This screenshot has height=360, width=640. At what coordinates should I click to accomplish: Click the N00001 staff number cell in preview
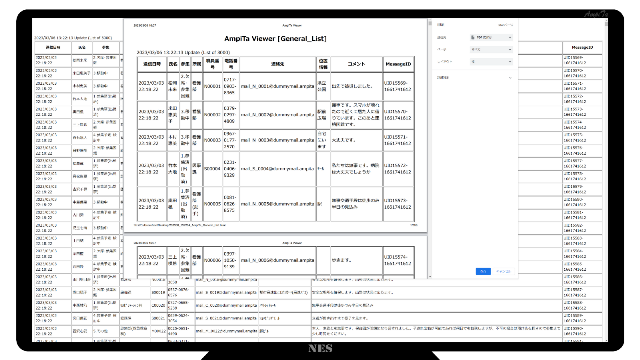click(212, 87)
